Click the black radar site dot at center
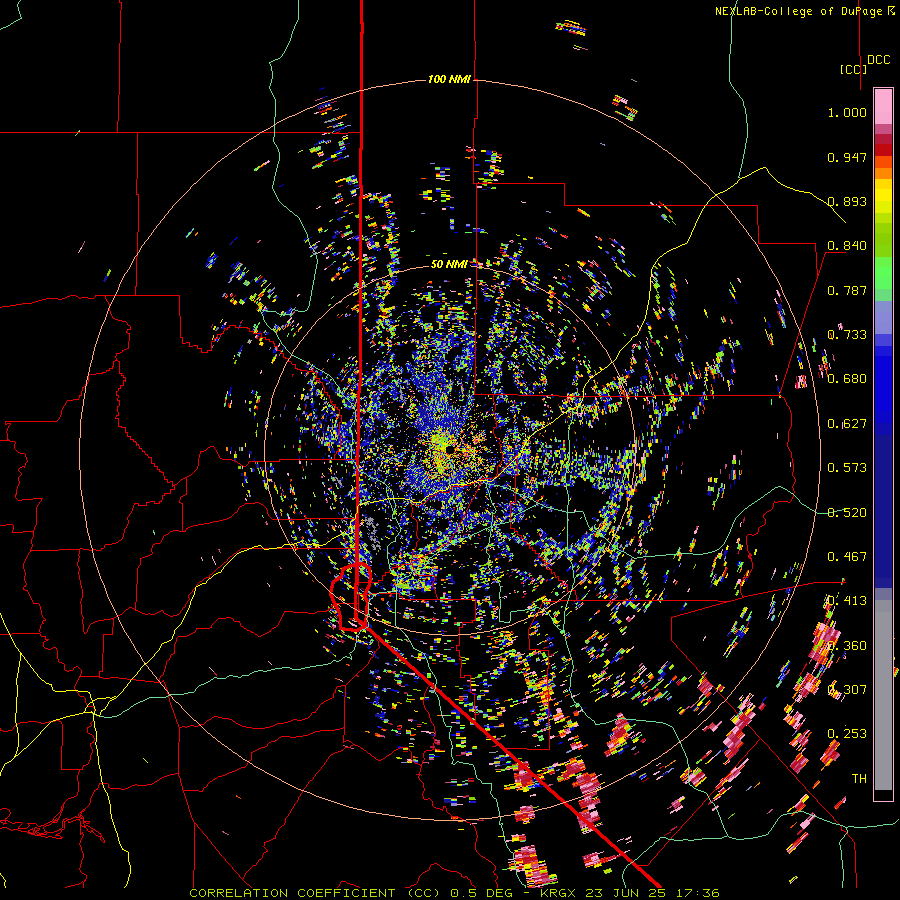This screenshot has width=900, height=900. (x=449, y=450)
